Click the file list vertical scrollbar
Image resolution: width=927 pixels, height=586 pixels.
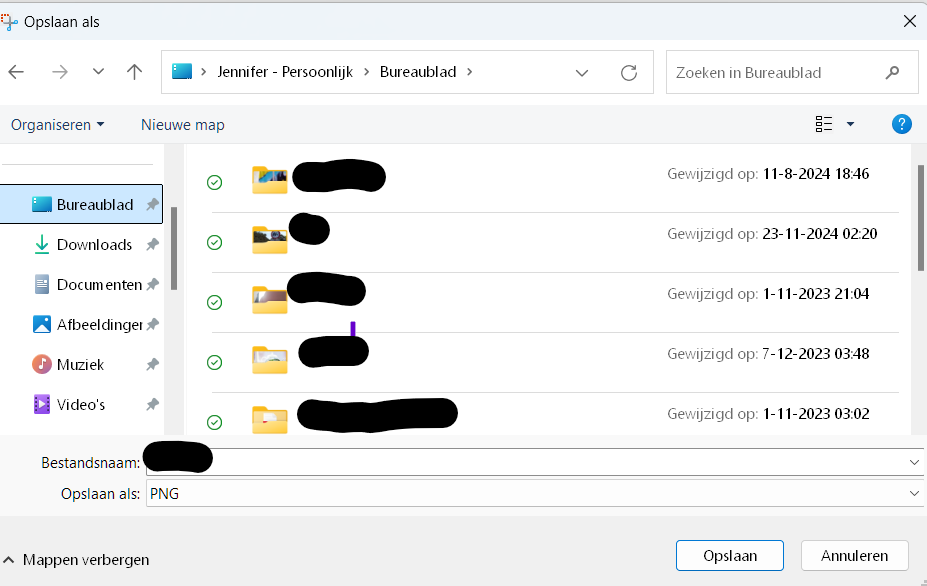[x=920, y=218]
